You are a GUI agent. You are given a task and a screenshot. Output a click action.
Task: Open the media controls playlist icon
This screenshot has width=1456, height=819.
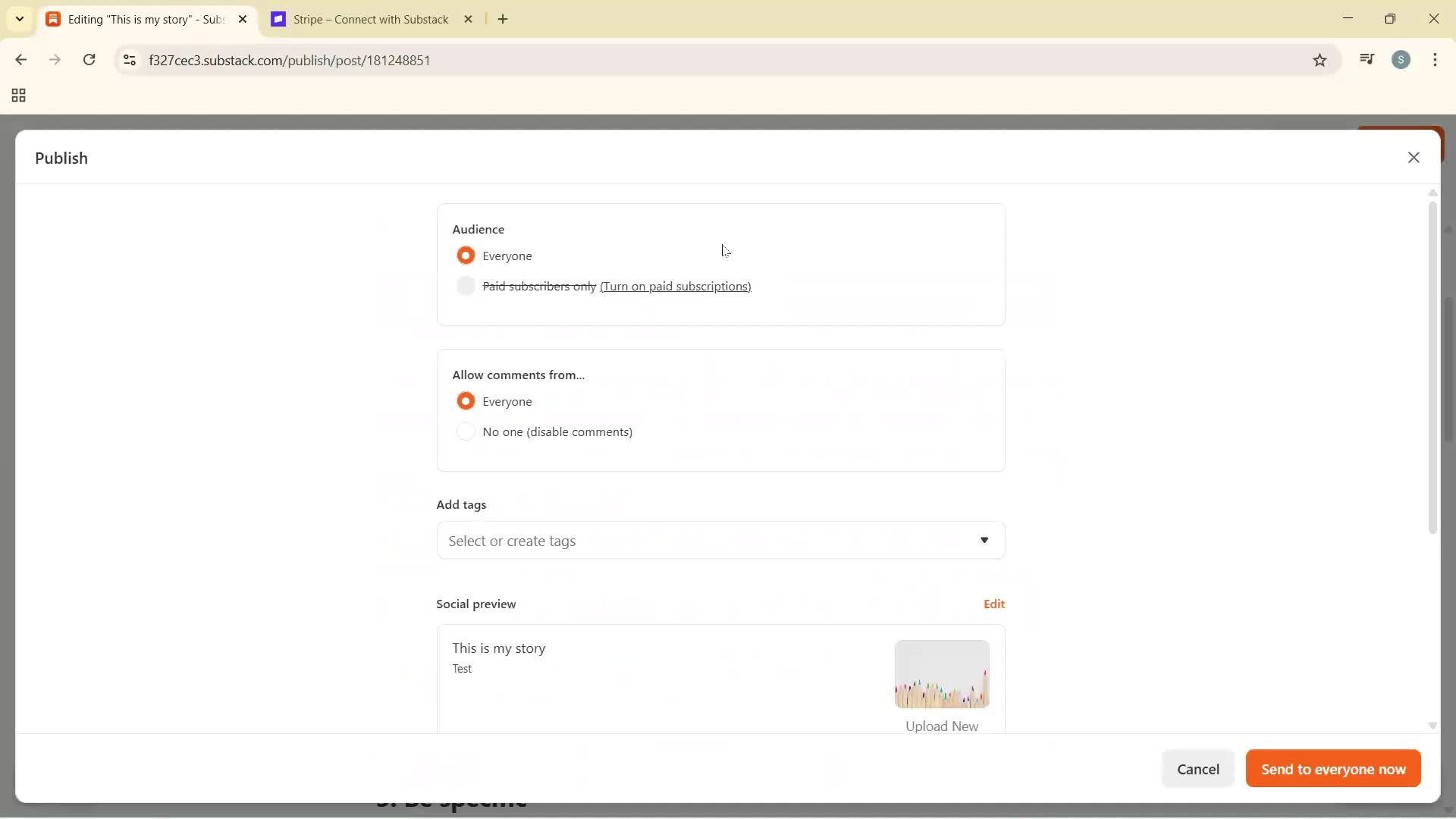(1367, 58)
